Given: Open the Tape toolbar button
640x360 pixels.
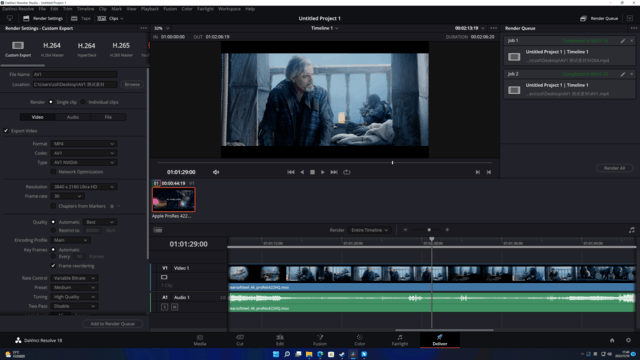Looking at the screenshot, I should [x=80, y=18].
